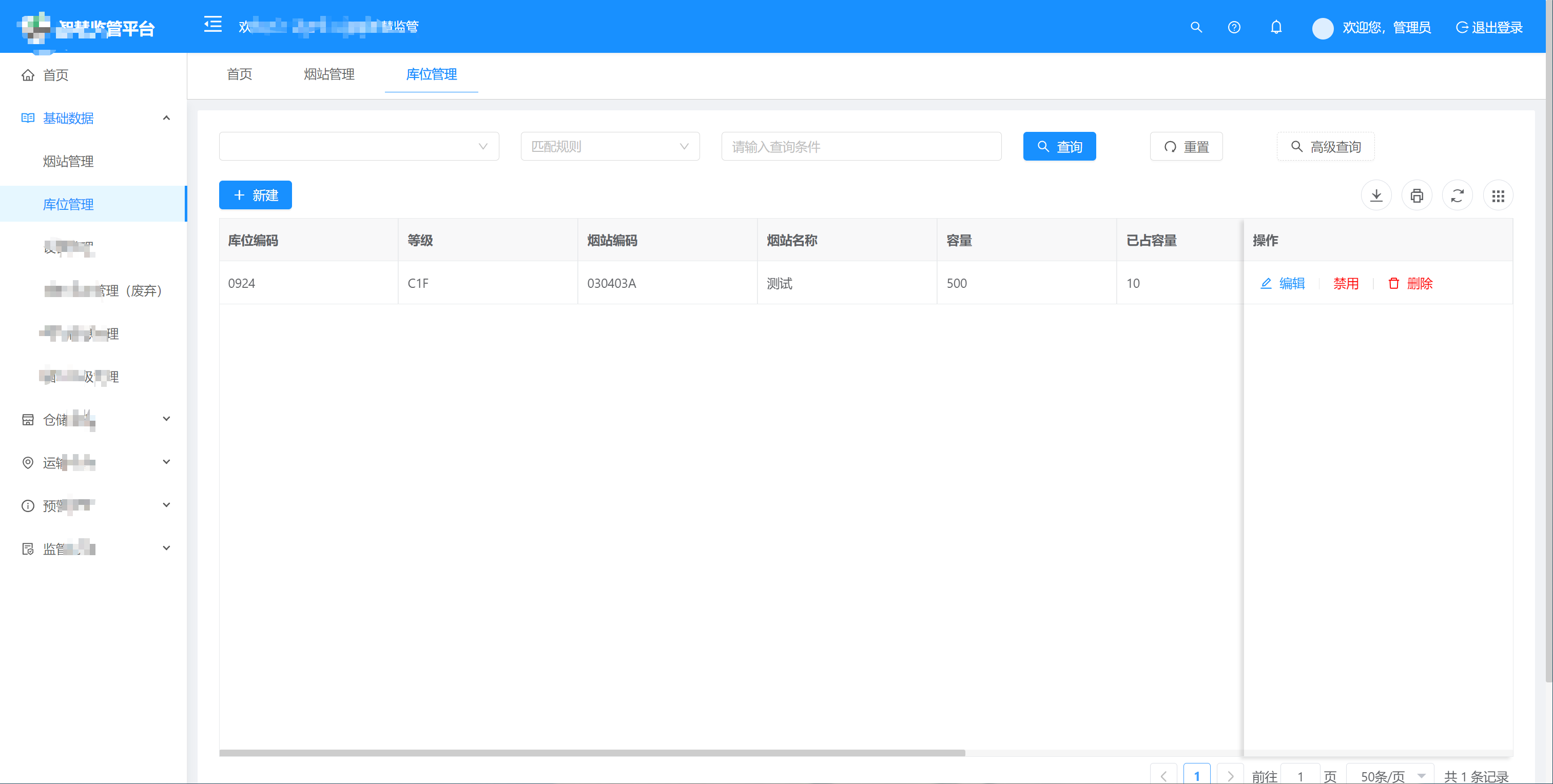Click the print icon button
The height and width of the screenshot is (784, 1553).
pos(1417,196)
